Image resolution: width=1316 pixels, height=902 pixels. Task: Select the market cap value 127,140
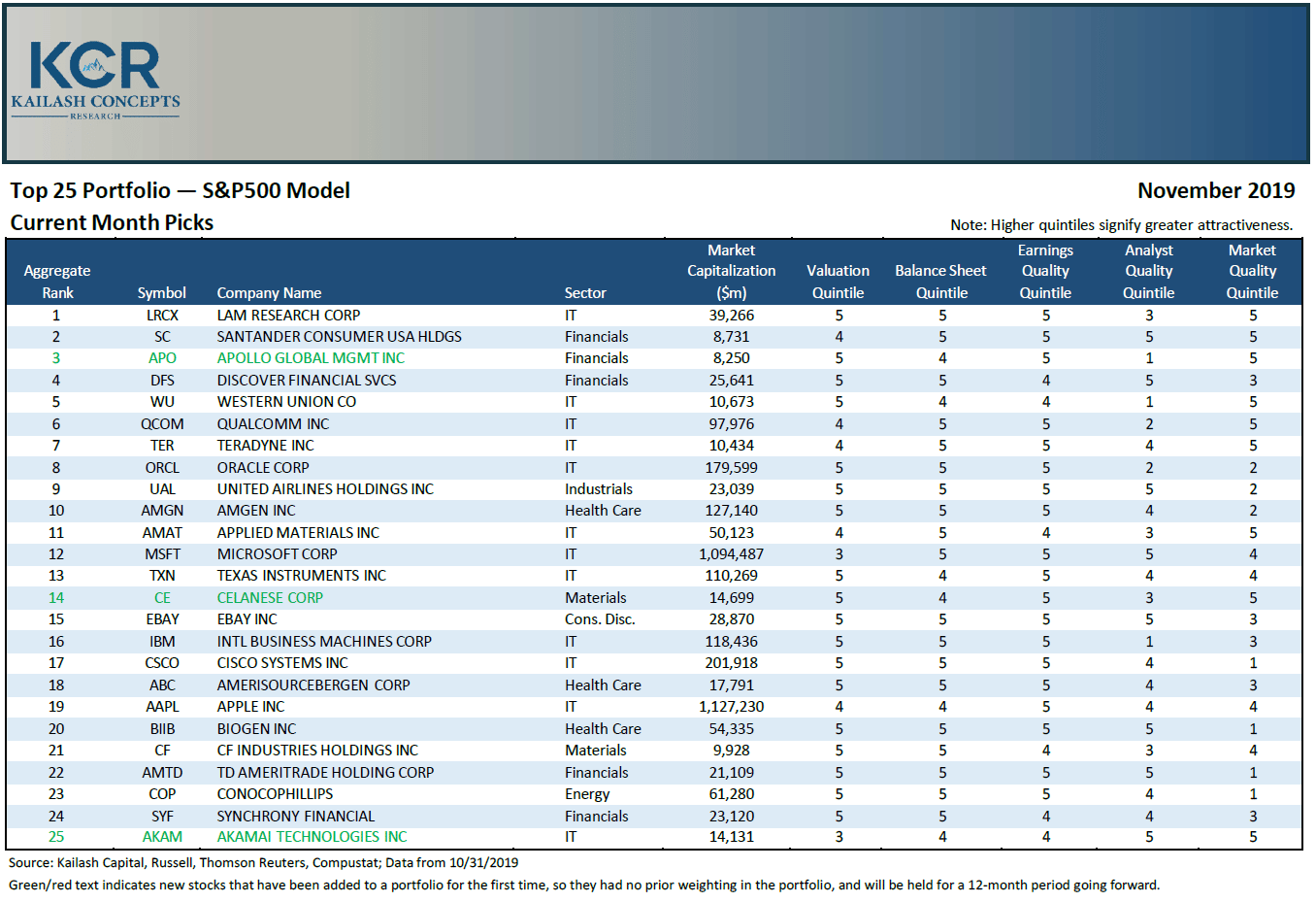(x=732, y=511)
